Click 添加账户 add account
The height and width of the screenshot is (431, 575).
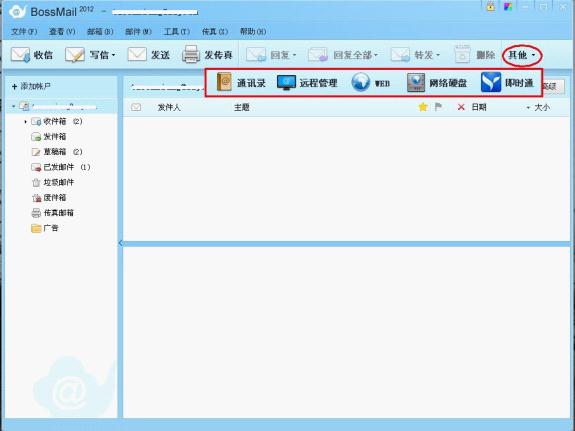click(31, 87)
